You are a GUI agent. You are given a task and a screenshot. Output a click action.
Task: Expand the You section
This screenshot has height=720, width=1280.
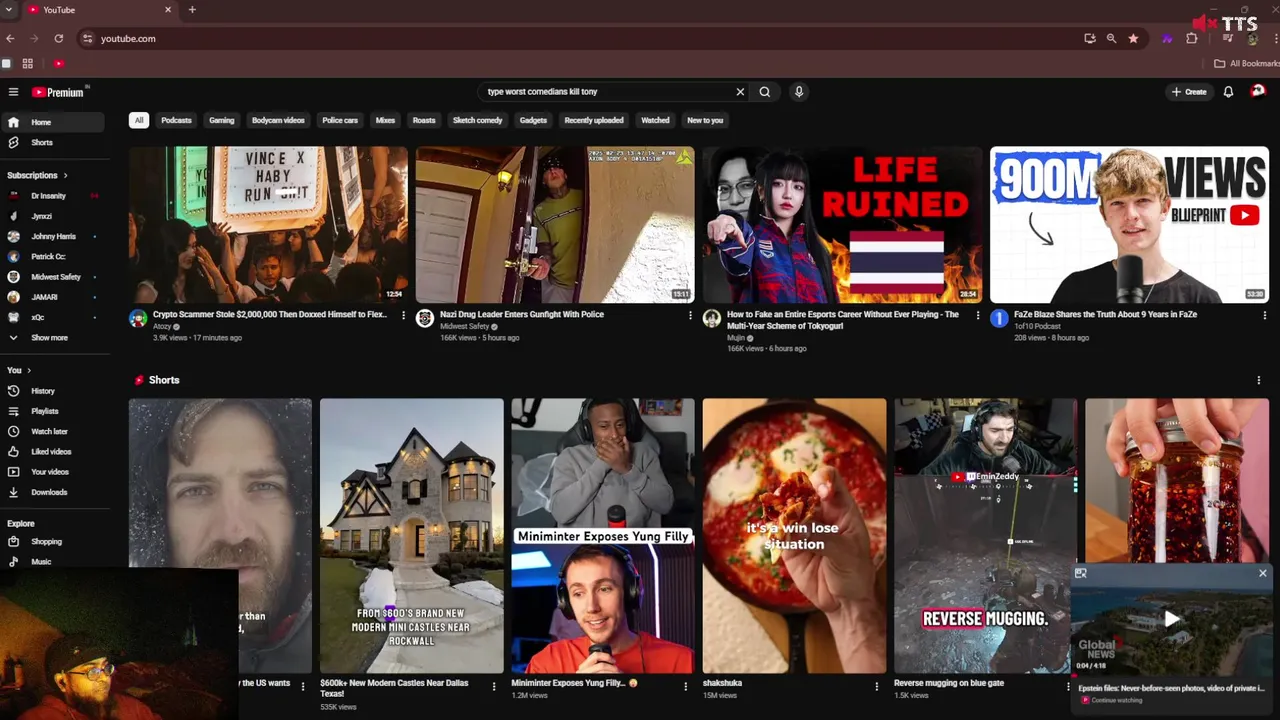(x=19, y=370)
